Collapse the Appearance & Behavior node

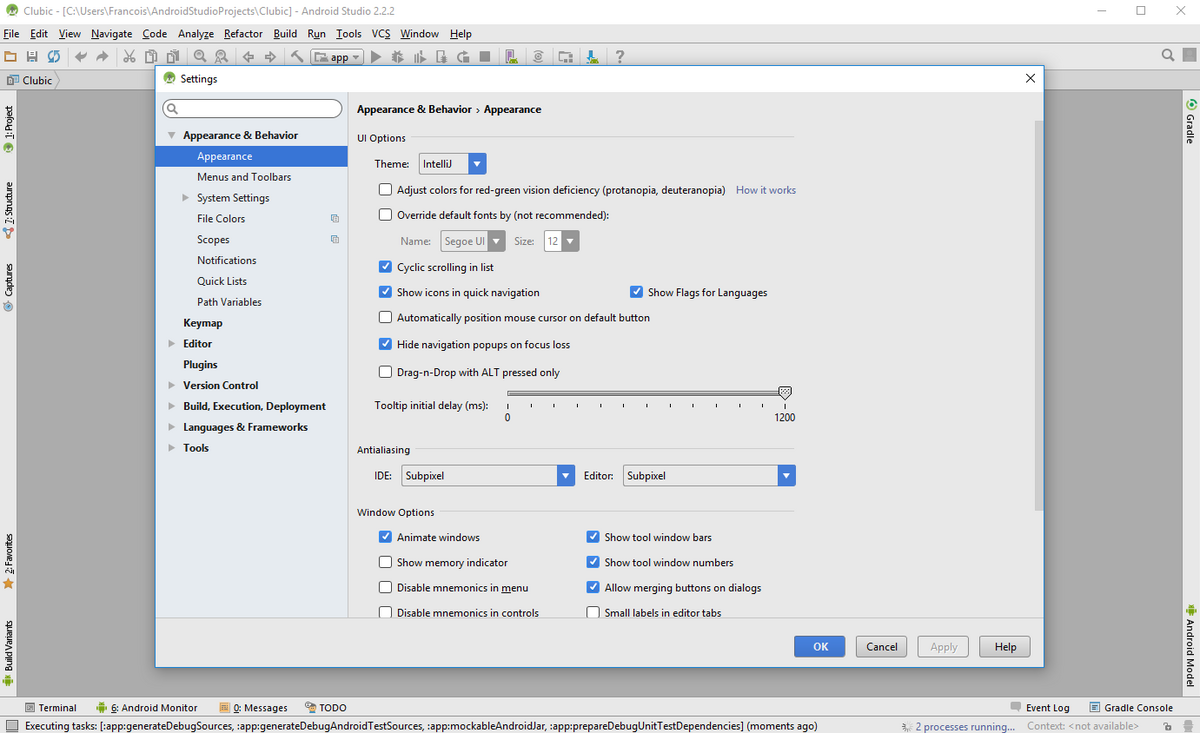pyautogui.click(x=172, y=135)
